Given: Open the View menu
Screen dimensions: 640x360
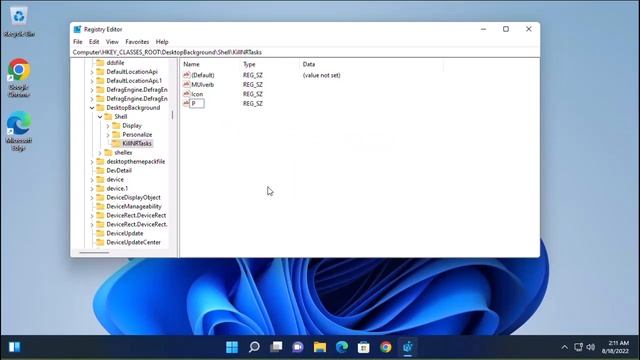Looking at the screenshot, I should (112, 42).
